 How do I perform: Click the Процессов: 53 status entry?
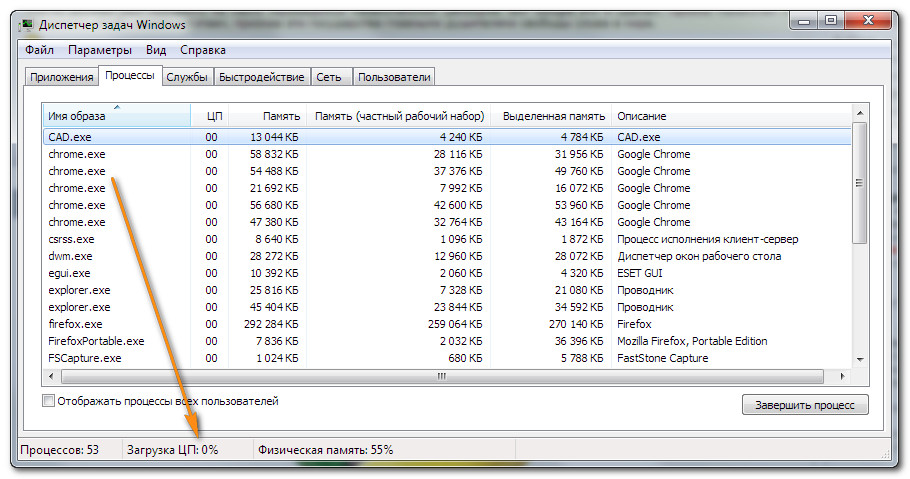coord(60,450)
